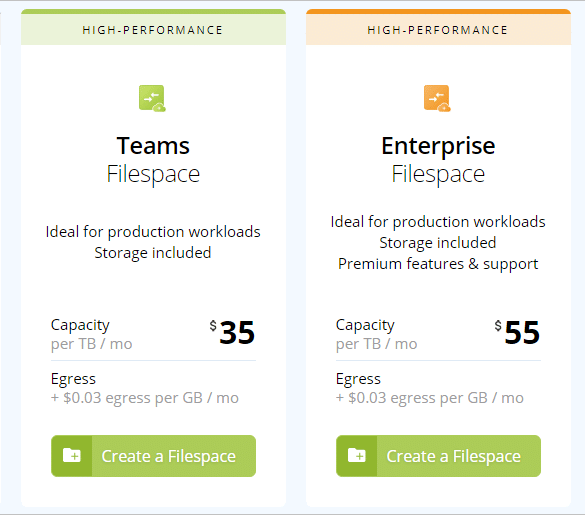The width and height of the screenshot is (585, 515).
Task: Click the Enterprise Filespace title
Action: pos(438,160)
